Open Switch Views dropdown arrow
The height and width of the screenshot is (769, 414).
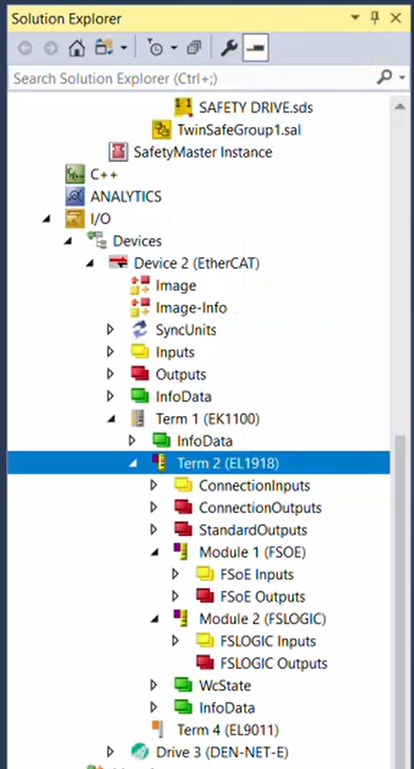coord(123,48)
